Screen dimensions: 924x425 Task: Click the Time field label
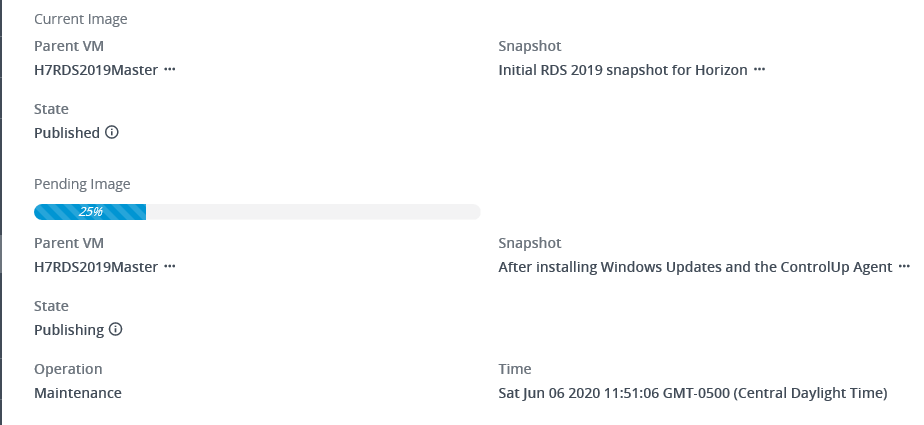(515, 369)
